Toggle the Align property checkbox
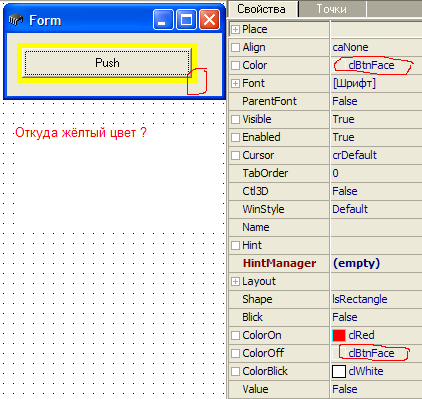Image resolution: width=422 pixels, height=399 pixels. tap(235, 47)
